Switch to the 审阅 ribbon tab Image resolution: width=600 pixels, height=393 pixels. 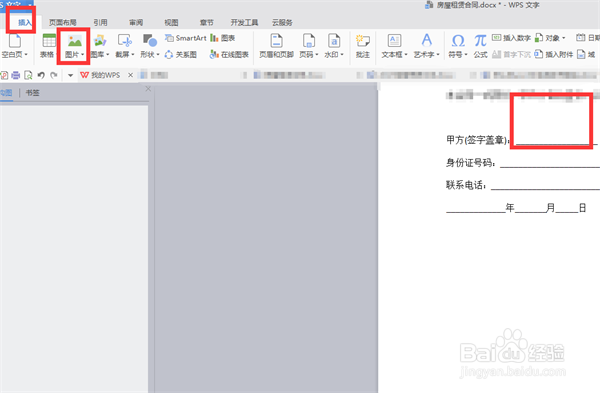(136, 23)
